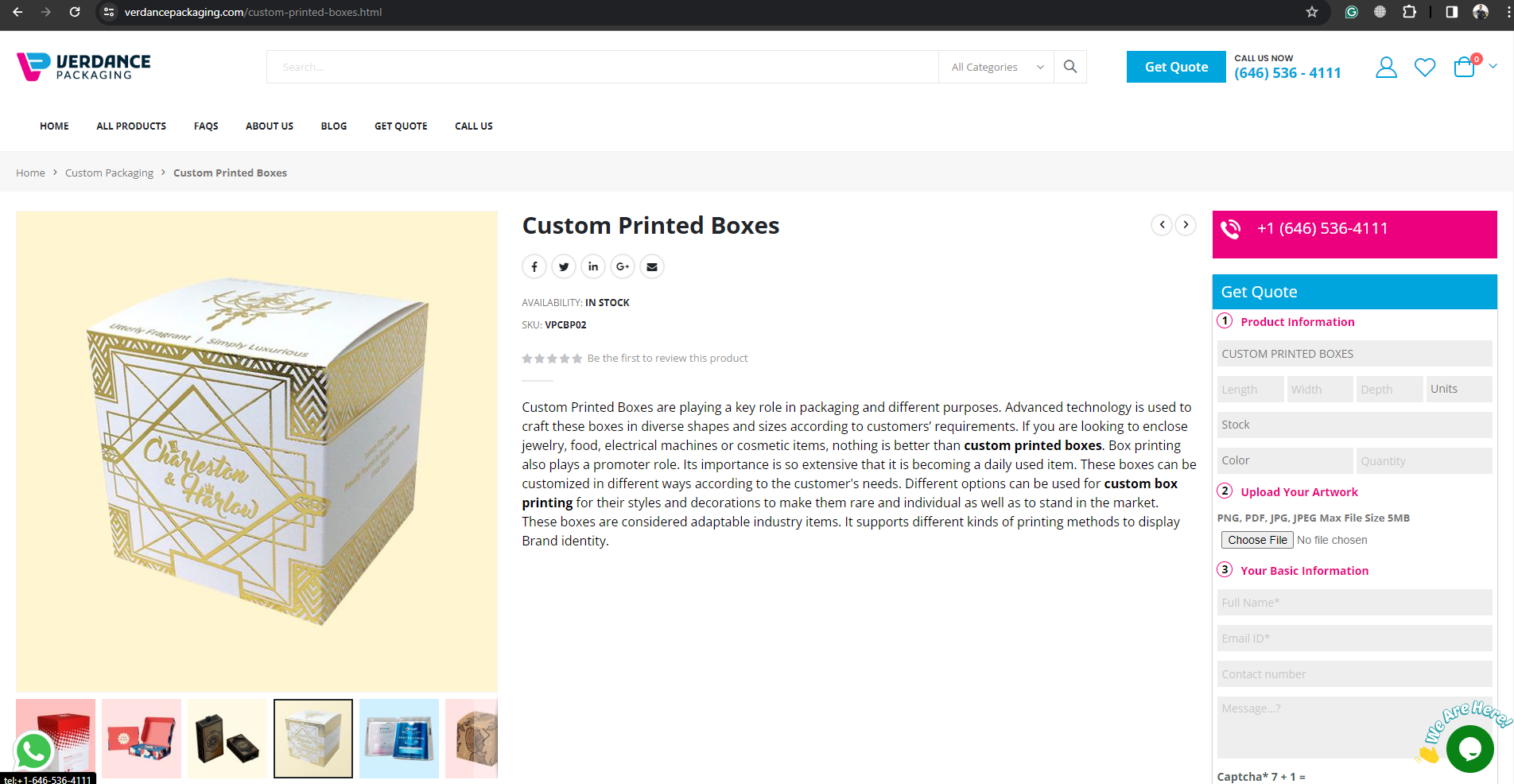Open the Stock selection field
This screenshot has width=1514, height=784.
coord(1353,425)
